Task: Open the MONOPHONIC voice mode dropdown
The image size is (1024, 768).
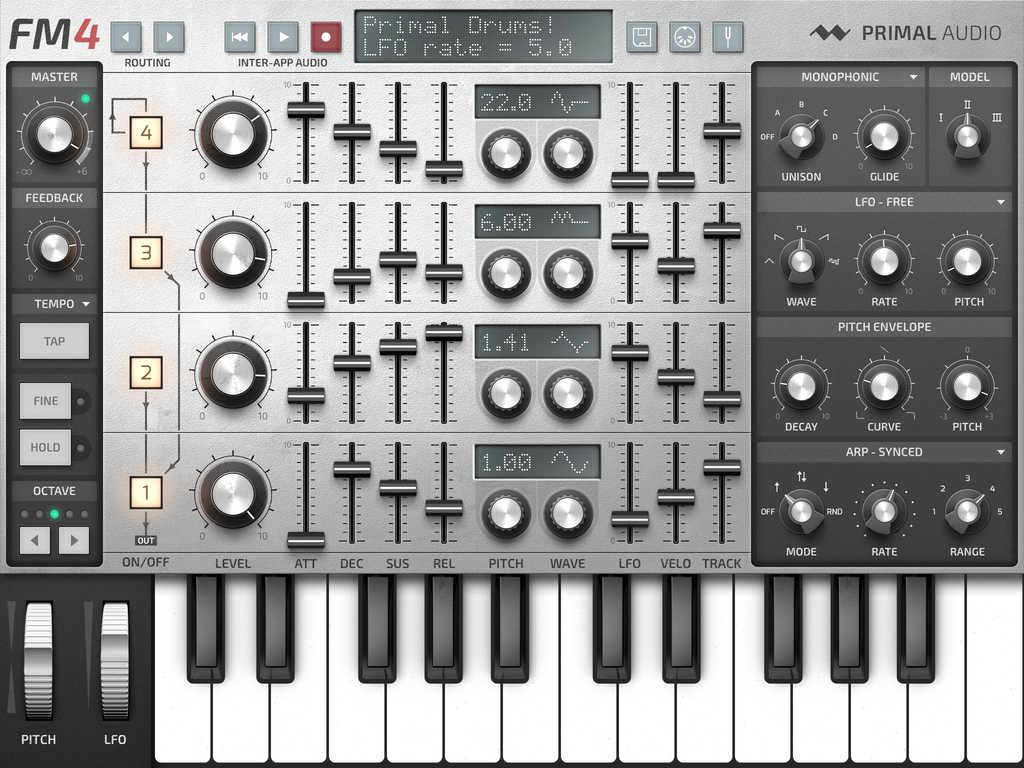Action: [840, 77]
